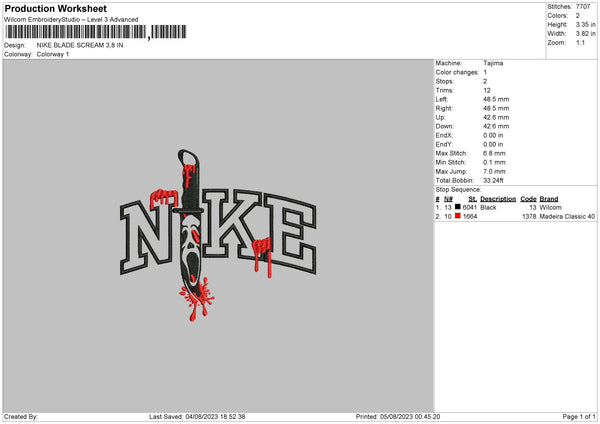Click the Last Saved date 04/08/2023 18:52:38
The height and width of the screenshot is (424, 600).
(x=215, y=417)
